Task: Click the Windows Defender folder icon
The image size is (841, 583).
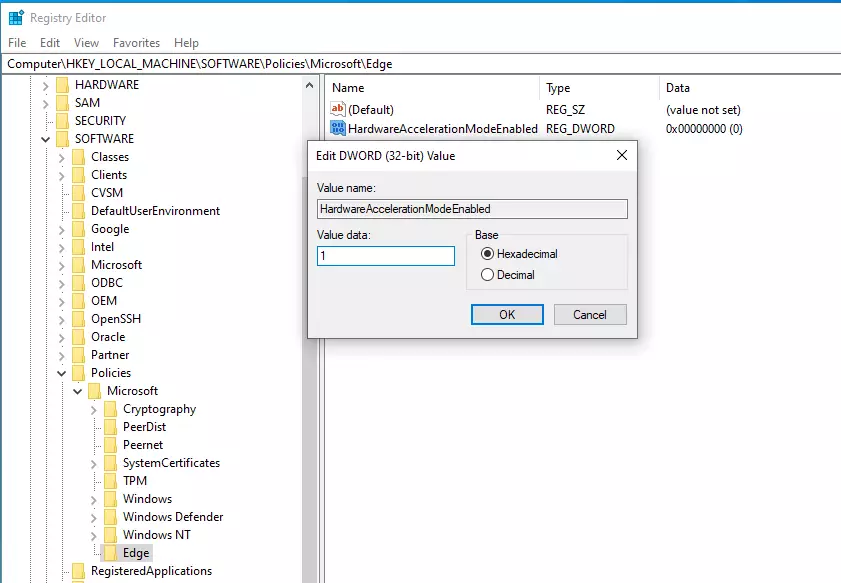Action: (x=110, y=517)
